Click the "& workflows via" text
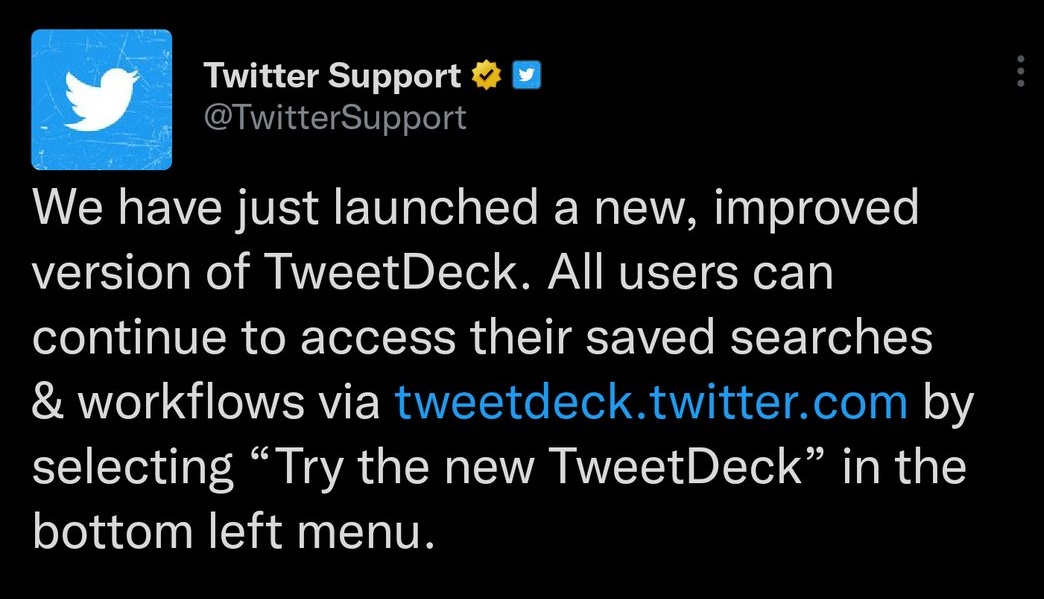1044x599 pixels. (x=206, y=403)
